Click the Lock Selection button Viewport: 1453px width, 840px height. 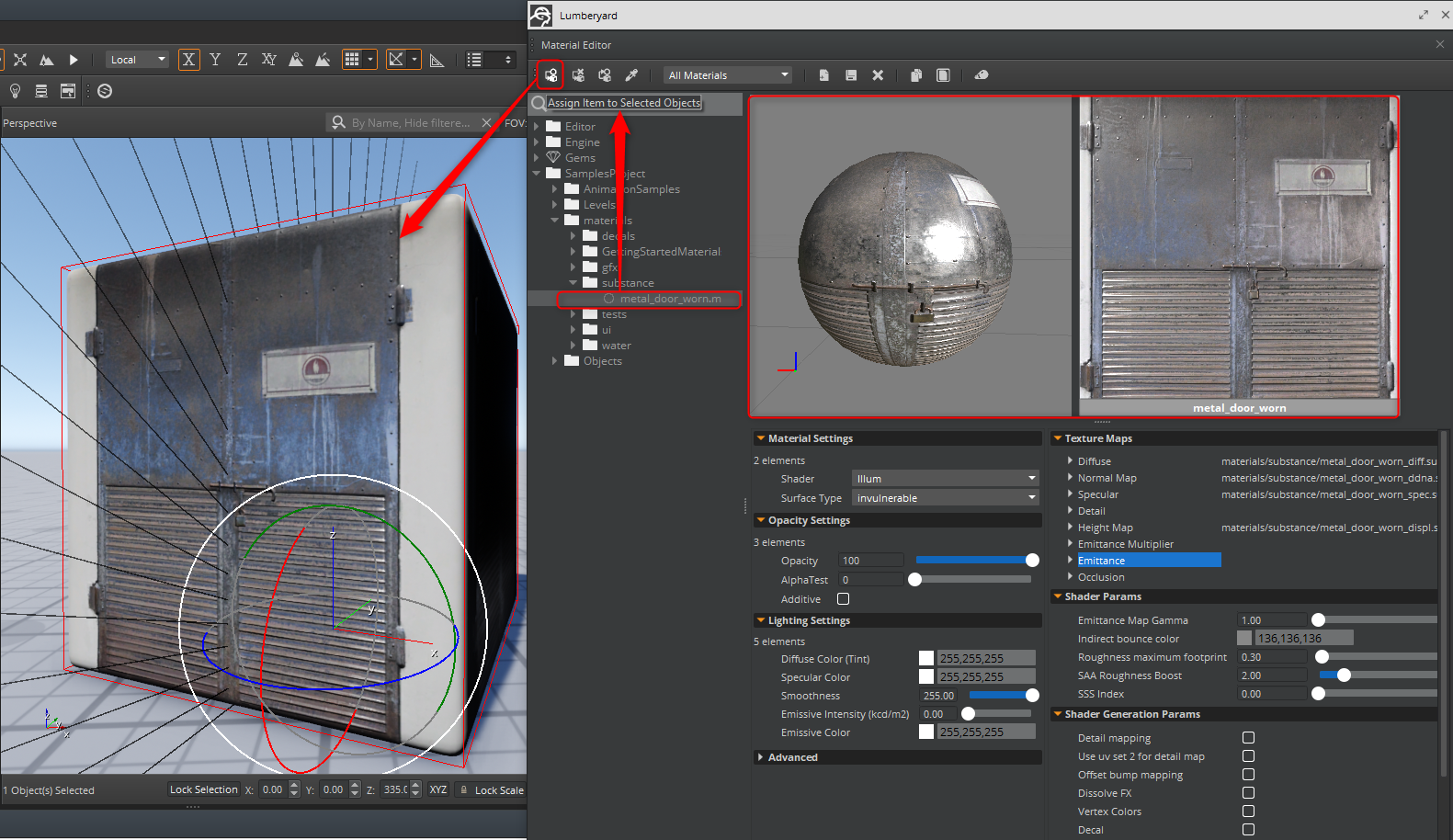203,789
